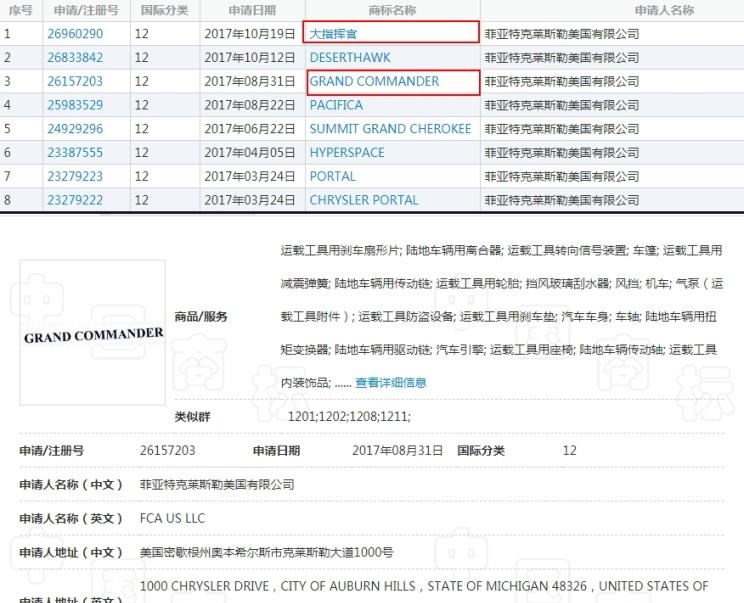Click Chinese applicant name 菲亚特克莱斯勒美国有限公司 in details
Viewport: 744px width, 603px height.
(x=217, y=484)
